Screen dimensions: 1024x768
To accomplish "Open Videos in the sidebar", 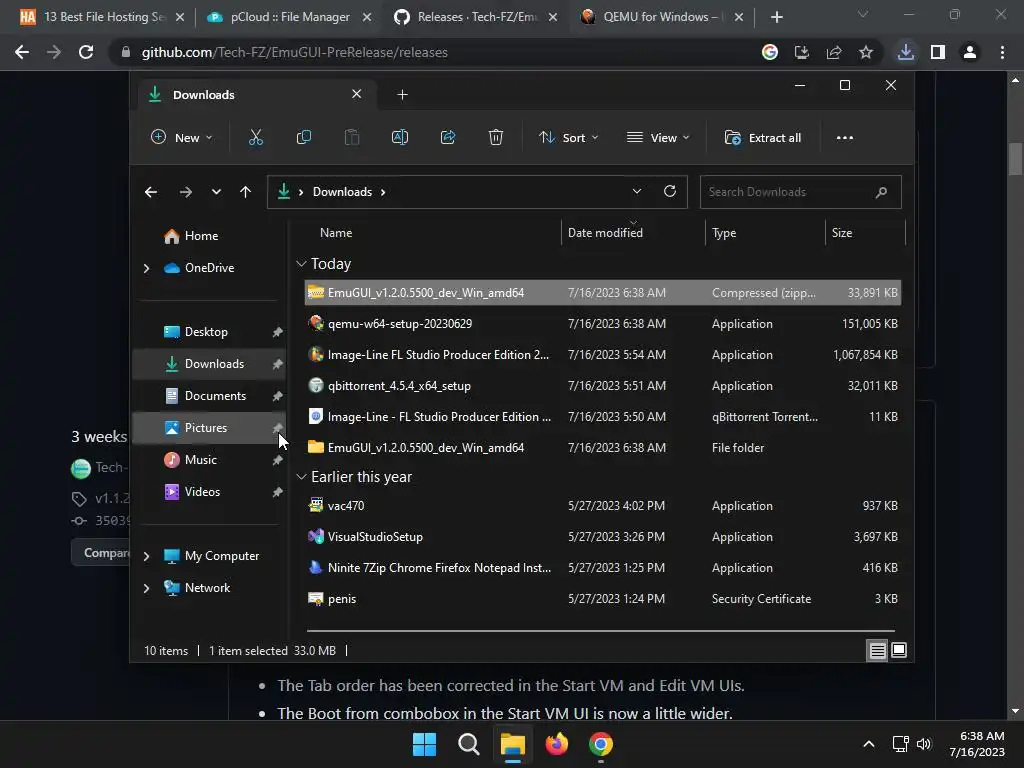I will [202, 492].
